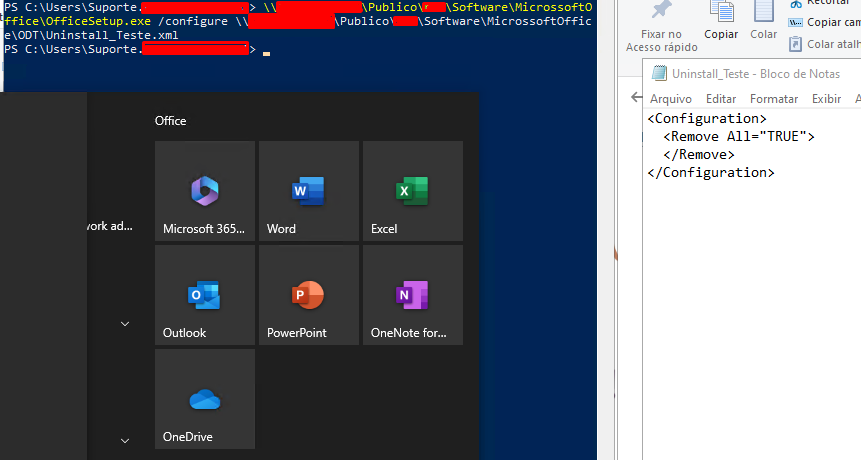This screenshot has height=460, width=861.
Task: Open the Microsoft 365 tile
Action: pyautogui.click(x=205, y=190)
